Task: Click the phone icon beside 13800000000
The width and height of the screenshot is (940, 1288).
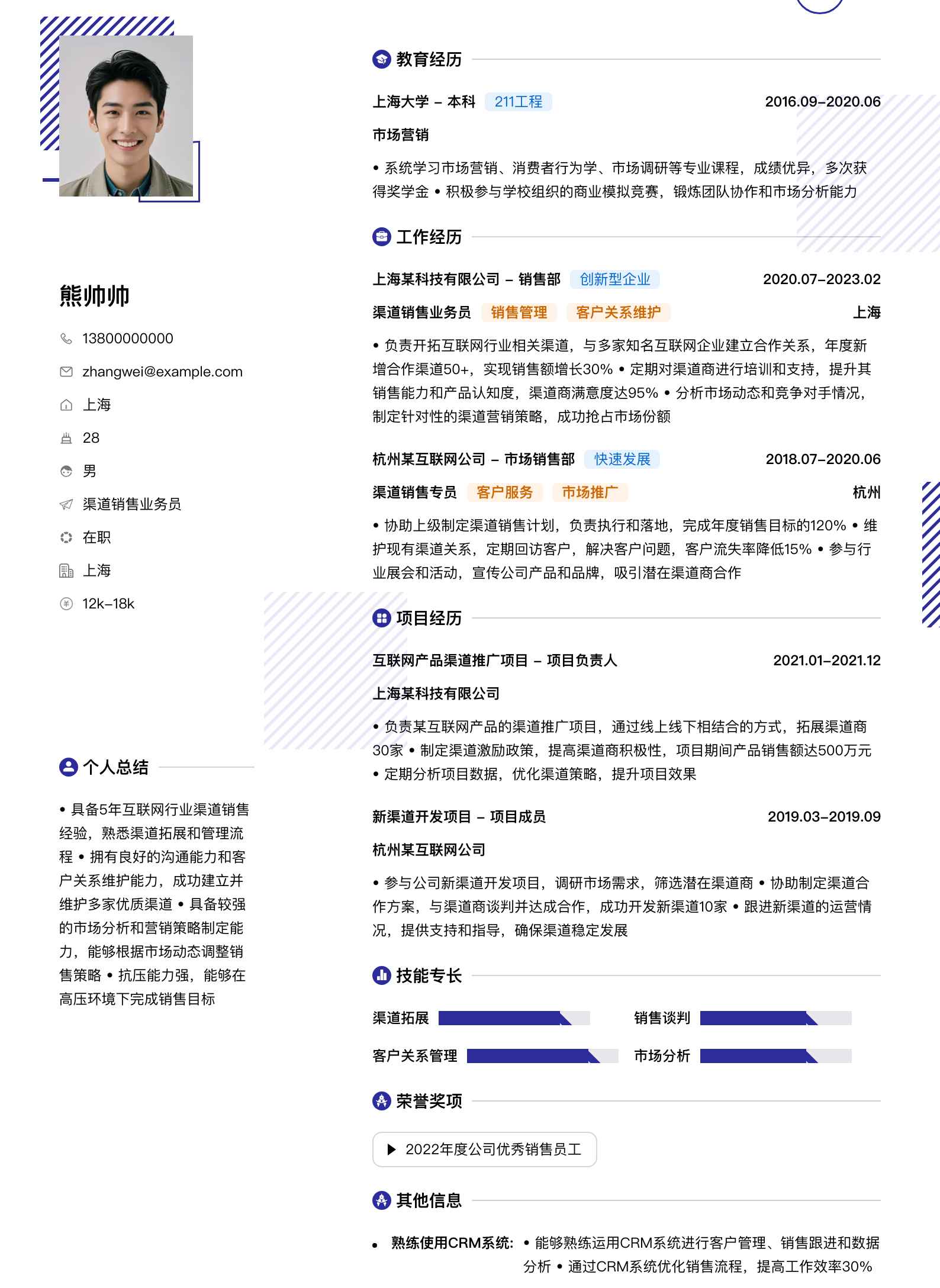Action: (66, 339)
